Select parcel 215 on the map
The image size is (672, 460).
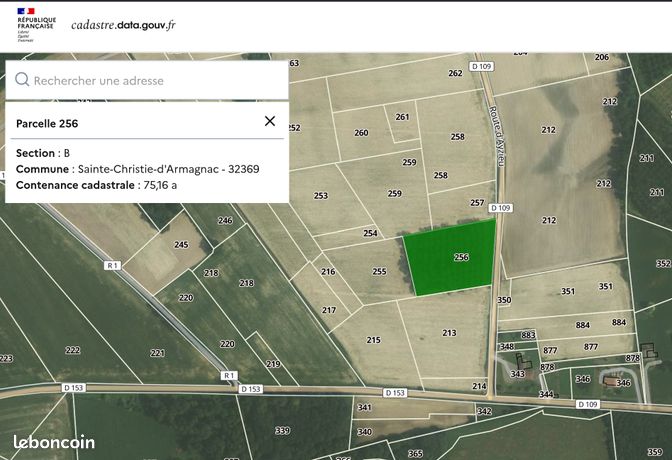(x=373, y=340)
